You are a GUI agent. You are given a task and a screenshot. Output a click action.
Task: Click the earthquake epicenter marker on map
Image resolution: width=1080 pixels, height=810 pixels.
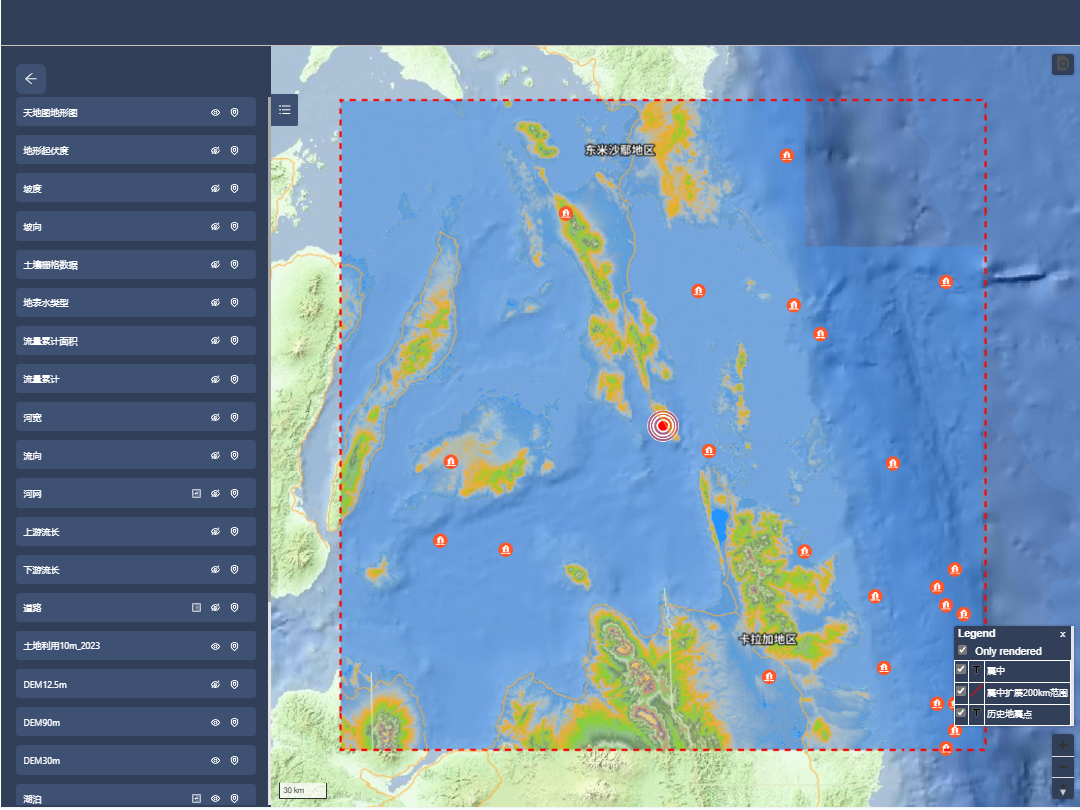click(x=663, y=426)
